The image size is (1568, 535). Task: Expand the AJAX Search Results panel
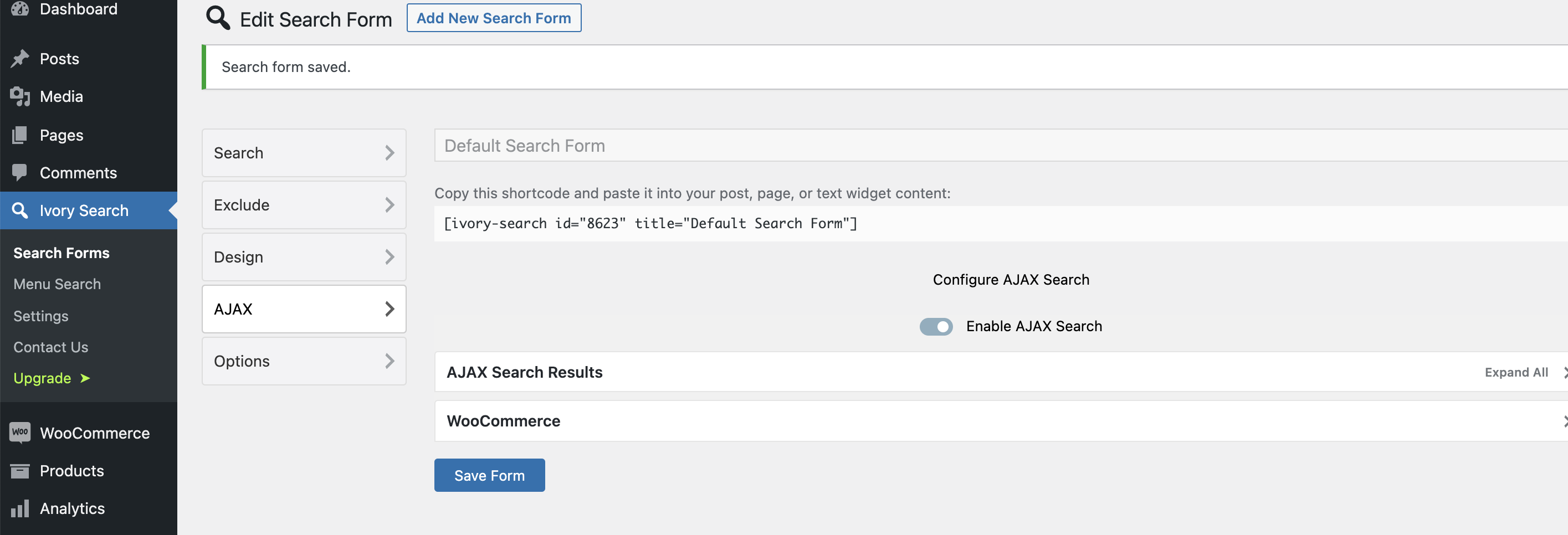(1001, 372)
